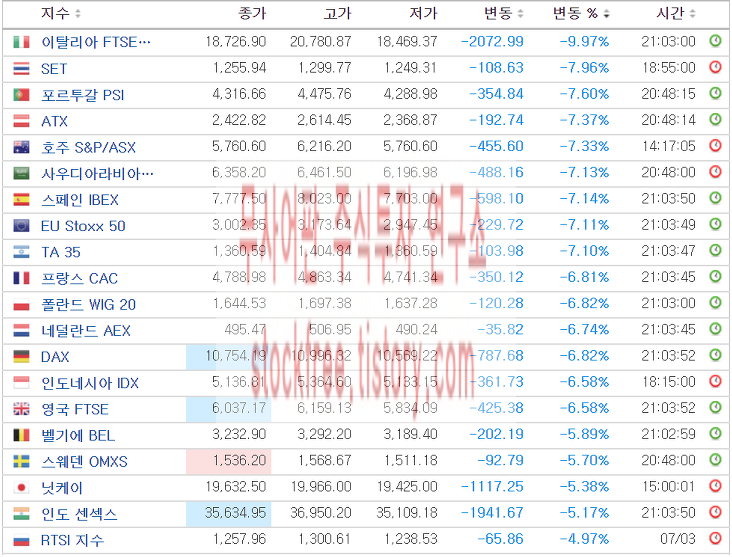
Task: Click the -2072.99 change value
Action: pyautogui.click(x=492, y=41)
